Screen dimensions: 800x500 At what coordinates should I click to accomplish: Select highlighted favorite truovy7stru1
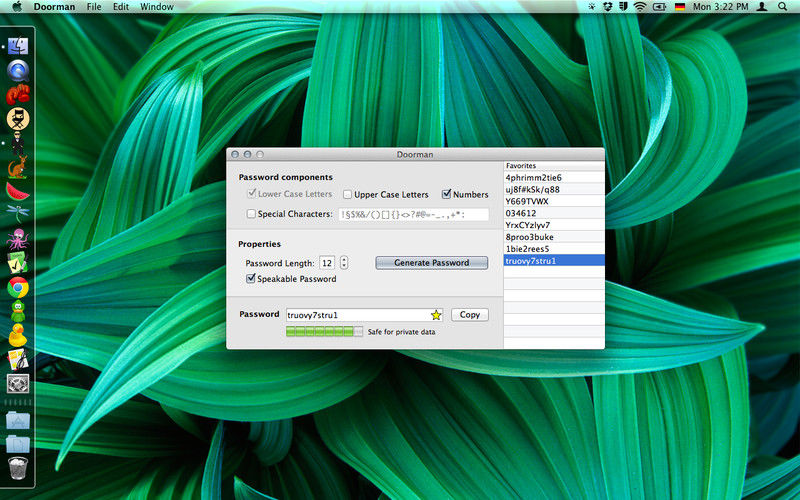554,261
